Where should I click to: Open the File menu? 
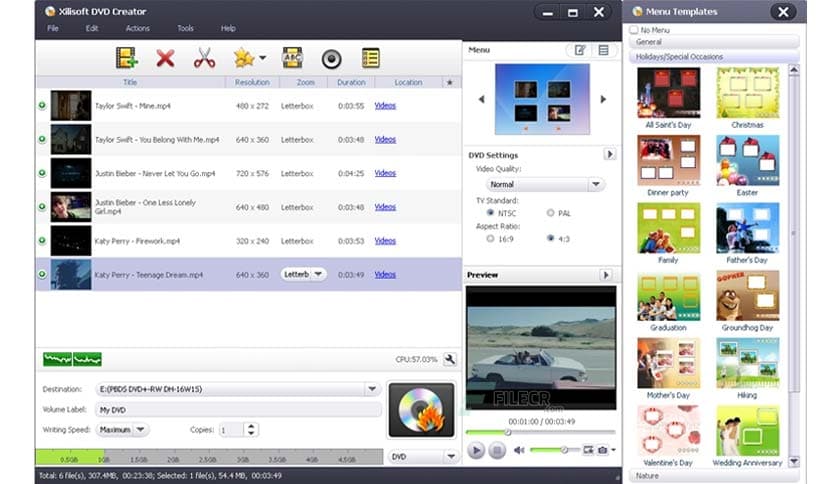(x=53, y=28)
